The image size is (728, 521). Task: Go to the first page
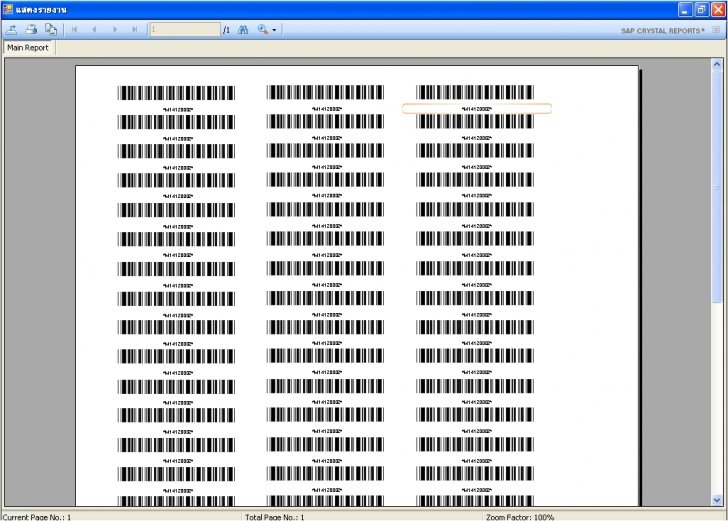(x=74, y=30)
